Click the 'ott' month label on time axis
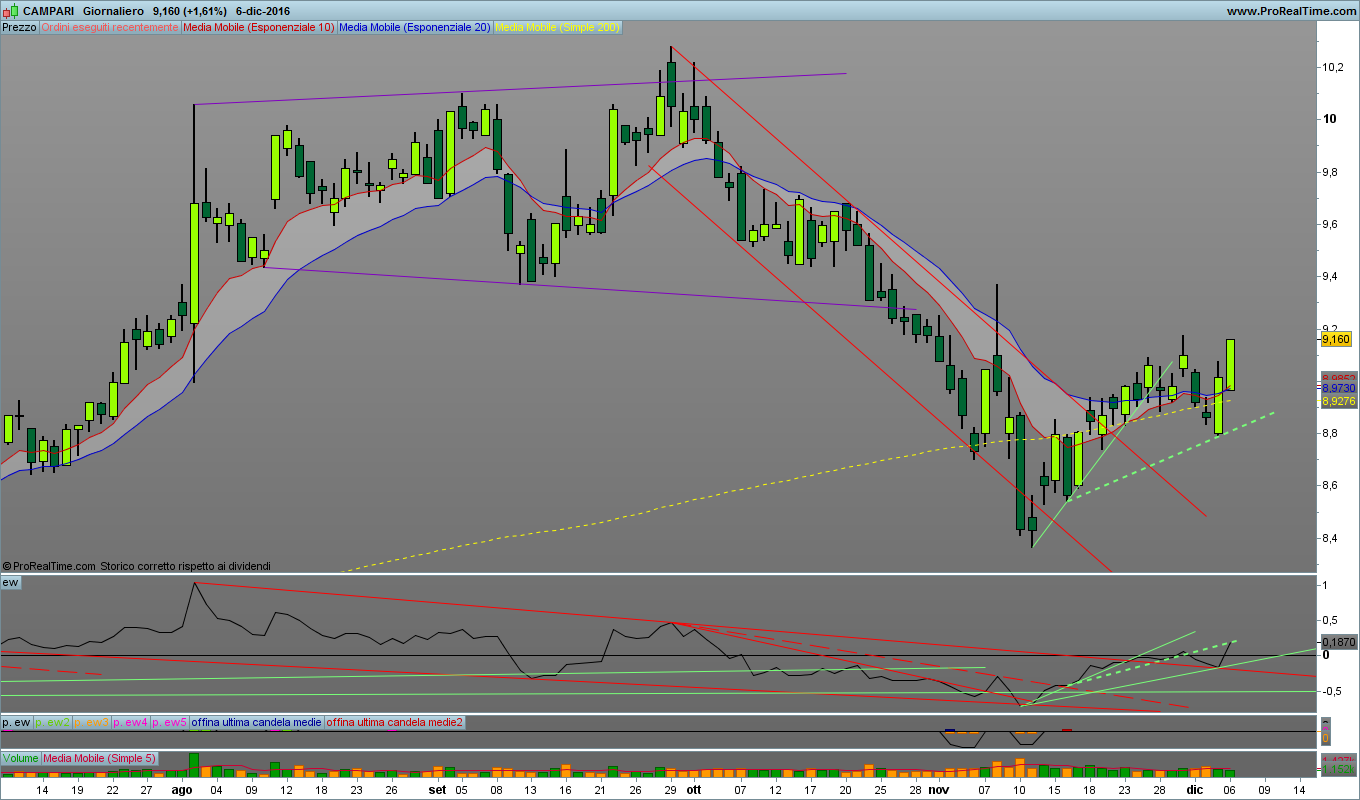This screenshot has width=1360, height=800. [x=694, y=789]
